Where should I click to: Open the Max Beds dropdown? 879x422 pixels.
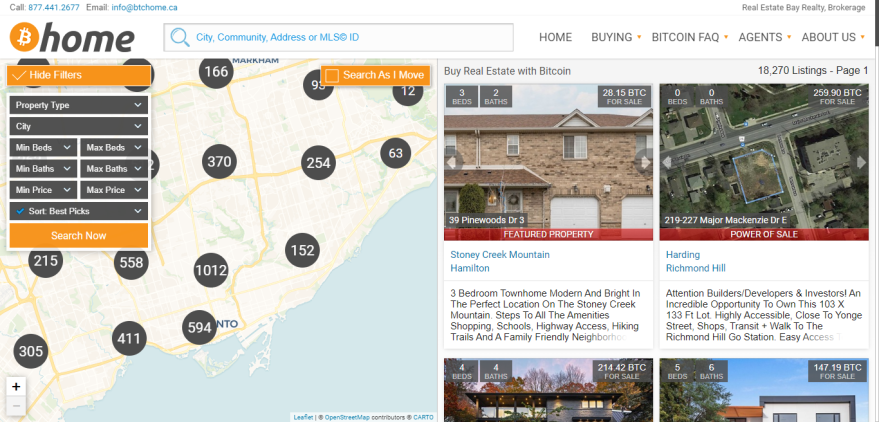pos(114,148)
